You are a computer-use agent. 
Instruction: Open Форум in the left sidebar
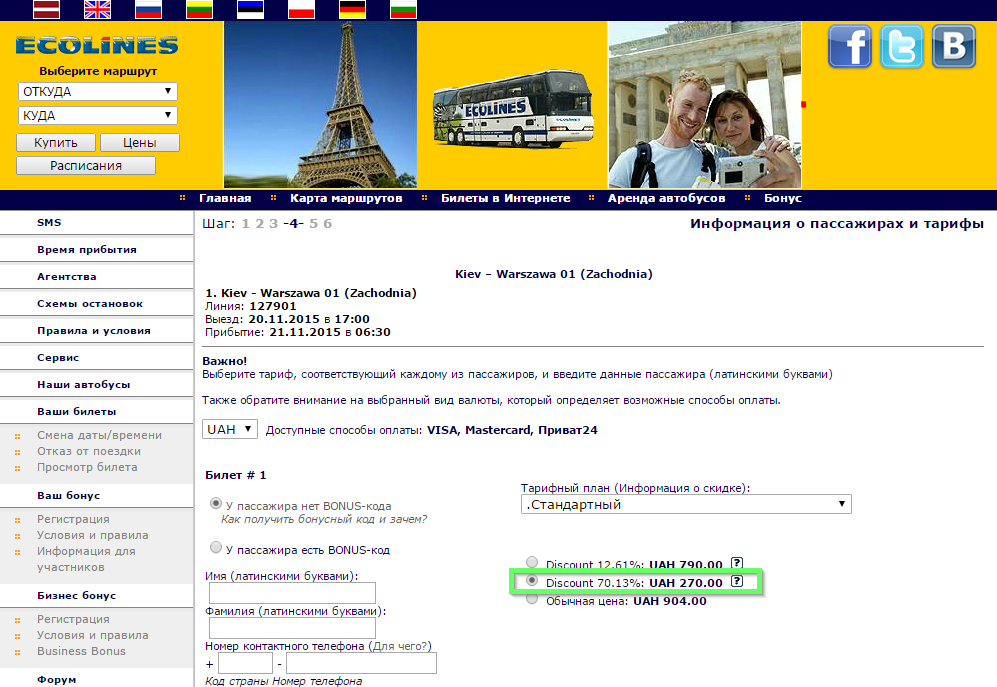(x=57, y=679)
